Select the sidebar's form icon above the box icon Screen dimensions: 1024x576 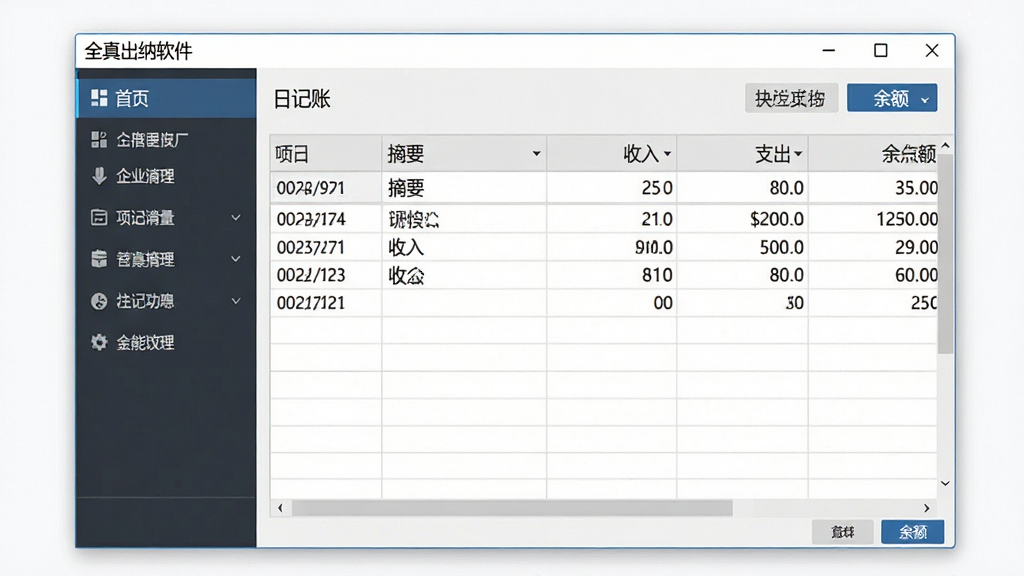(x=99, y=217)
